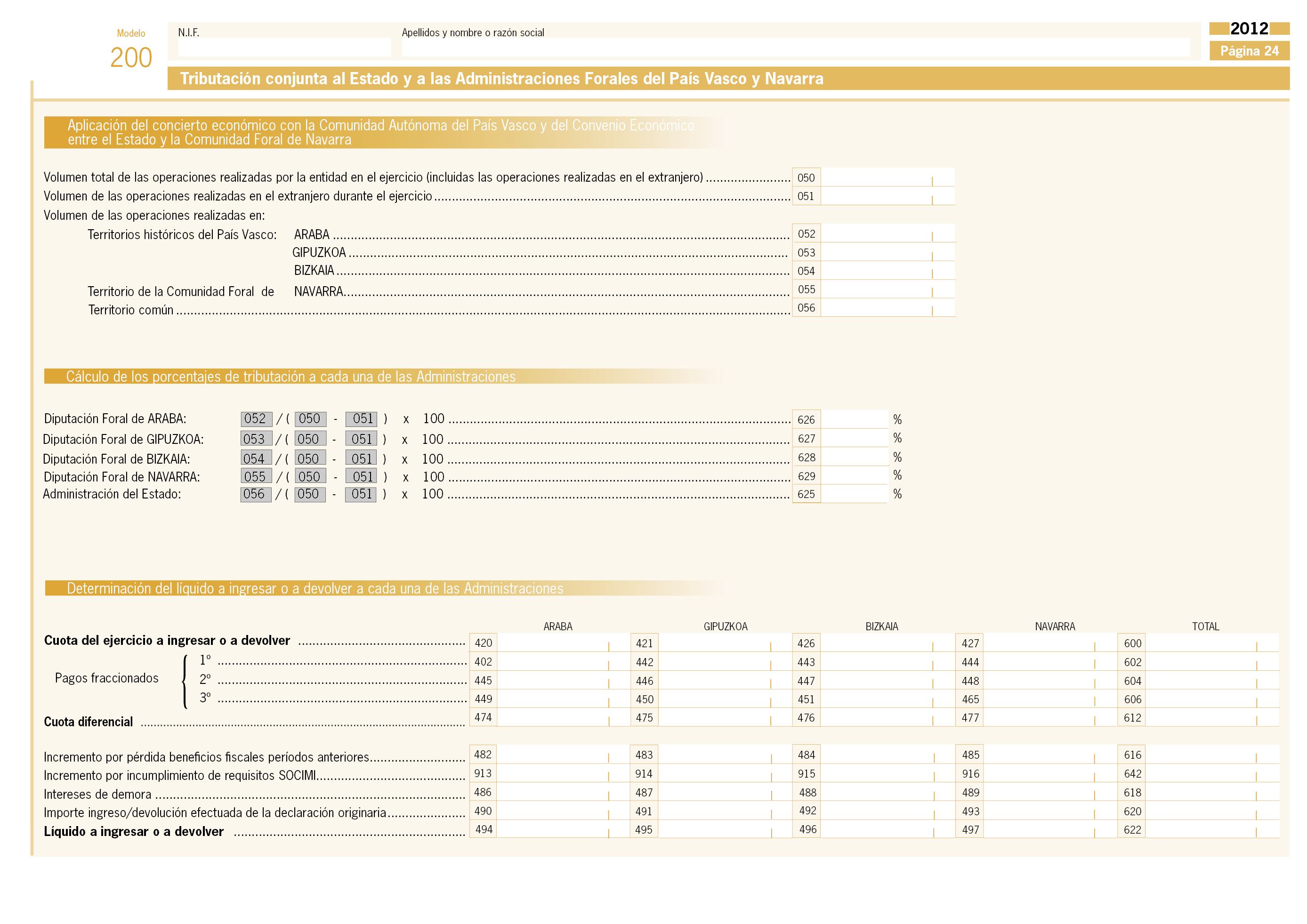This screenshot has width=1307, height=924.
Task: Click field 474 Cuota diferencial ARABA
Action: click(563, 717)
